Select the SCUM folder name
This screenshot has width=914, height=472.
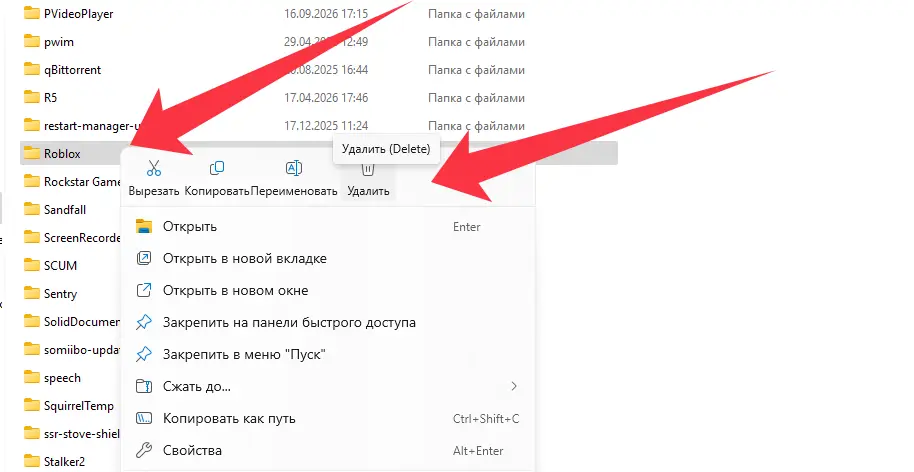[x=61, y=266]
